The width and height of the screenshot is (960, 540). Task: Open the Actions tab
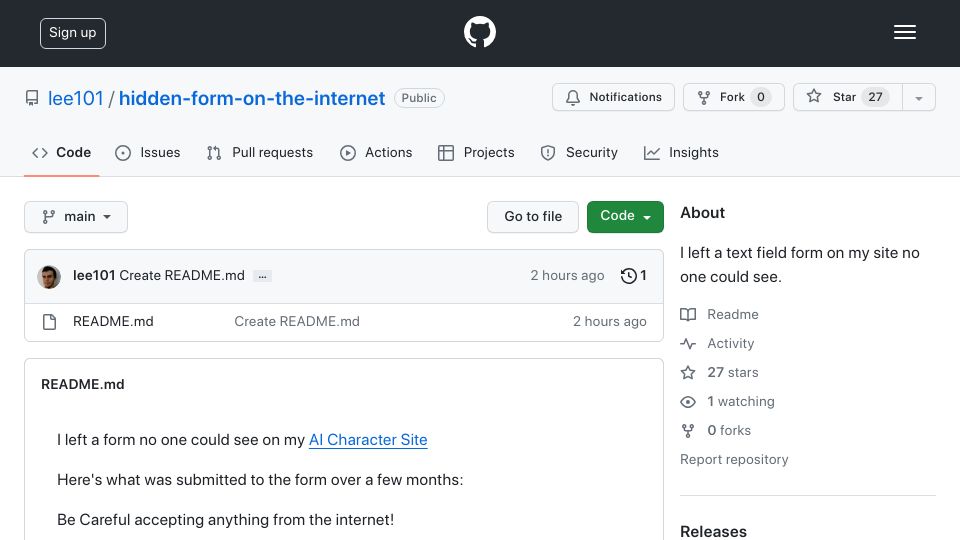click(x=376, y=152)
